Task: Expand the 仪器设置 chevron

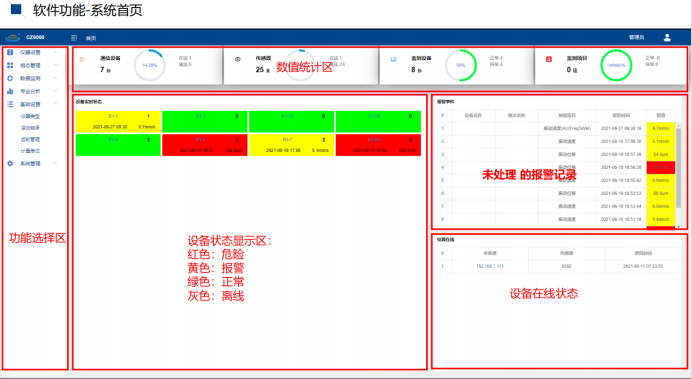Action: [56, 52]
